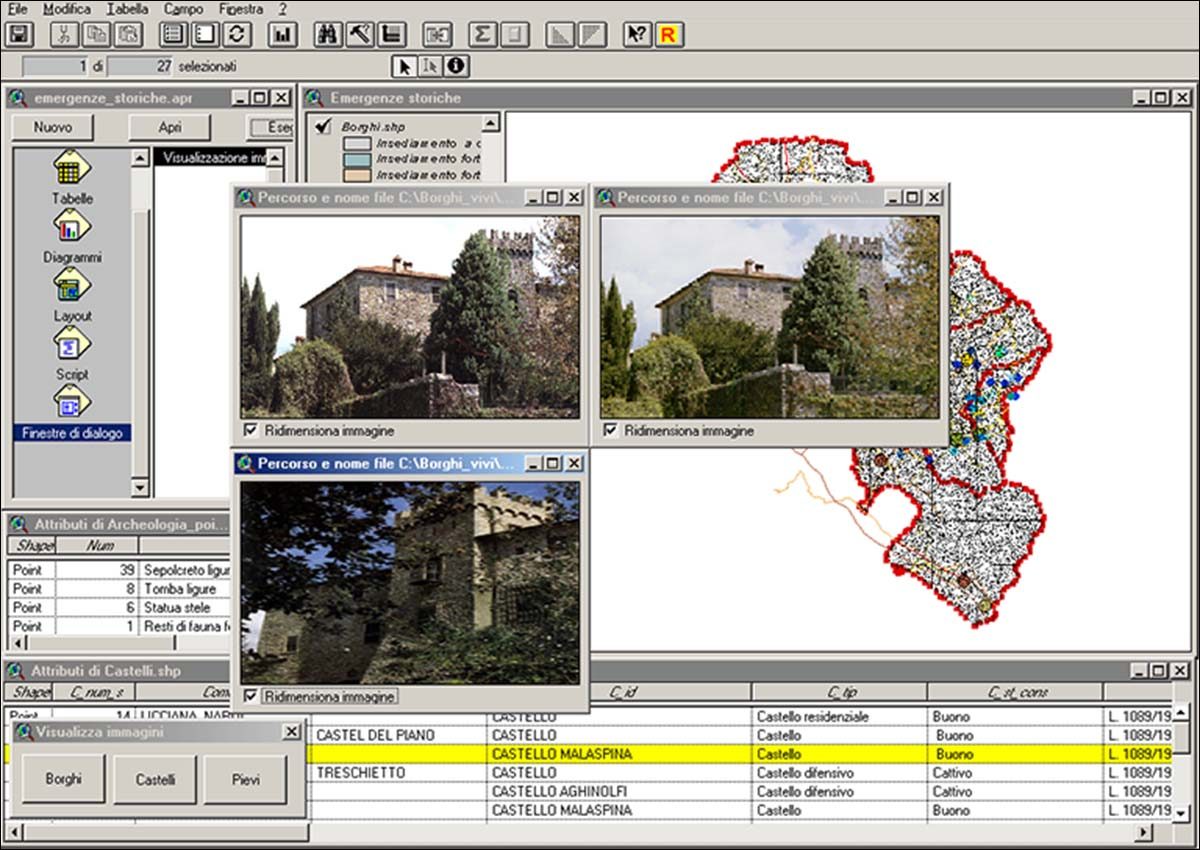Click the context Help pointer icon
This screenshot has height=850, width=1200.
point(638,34)
